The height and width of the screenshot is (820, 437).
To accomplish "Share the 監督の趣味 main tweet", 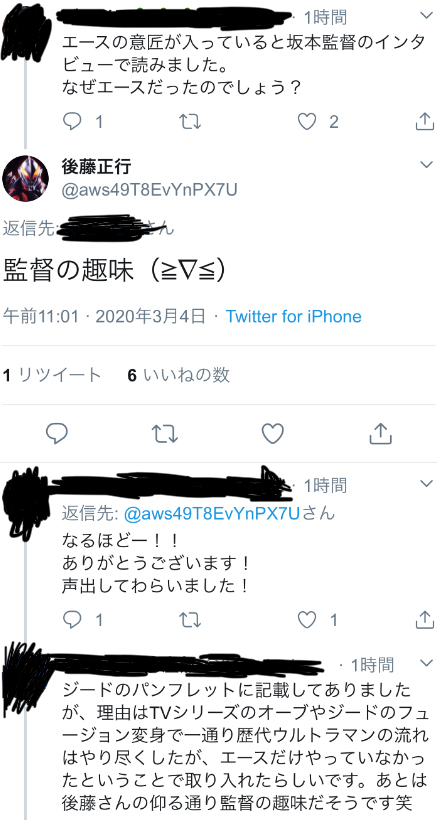I will [x=381, y=434].
